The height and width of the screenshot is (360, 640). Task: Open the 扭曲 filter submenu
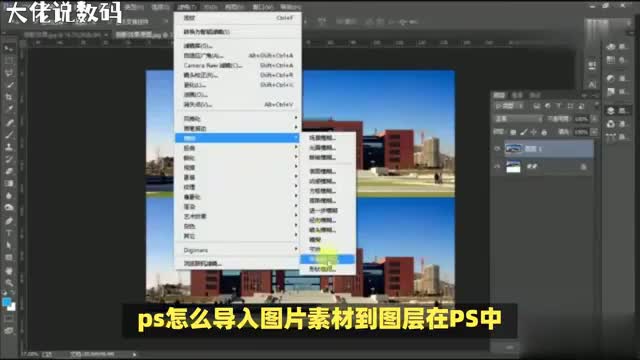[237, 148]
